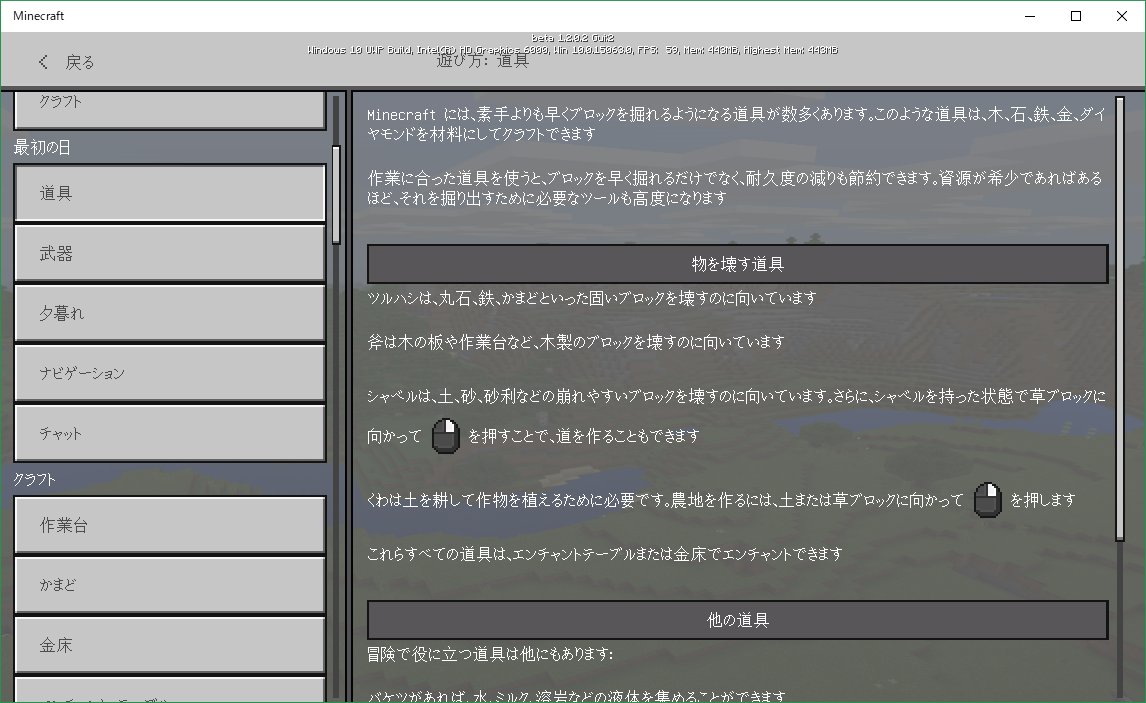The height and width of the screenshot is (703, 1146).
Task: Click the line starting くわは土を耕して
Action: (x=721, y=500)
